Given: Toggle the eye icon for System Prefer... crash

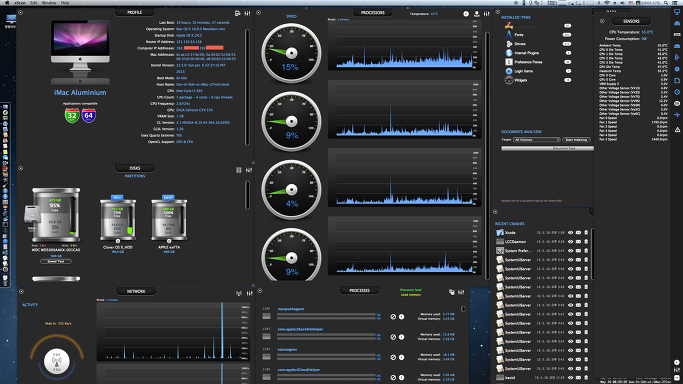Looking at the screenshot, I should pos(570,251).
